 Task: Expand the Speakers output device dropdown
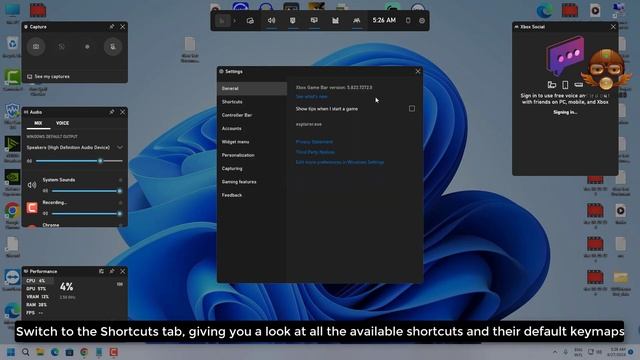(x=120, y=147)
